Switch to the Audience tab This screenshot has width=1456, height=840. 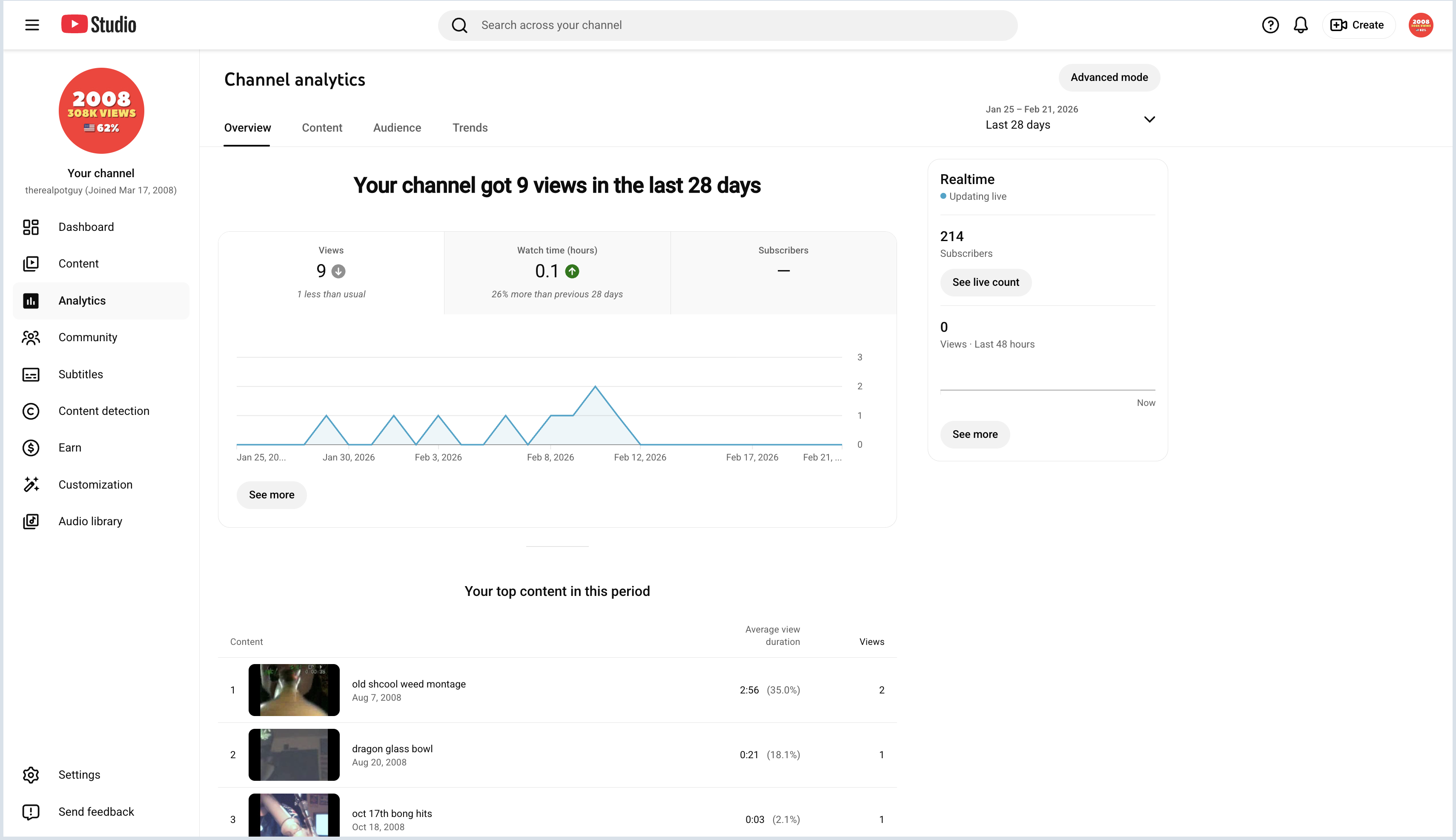point(397,128)
